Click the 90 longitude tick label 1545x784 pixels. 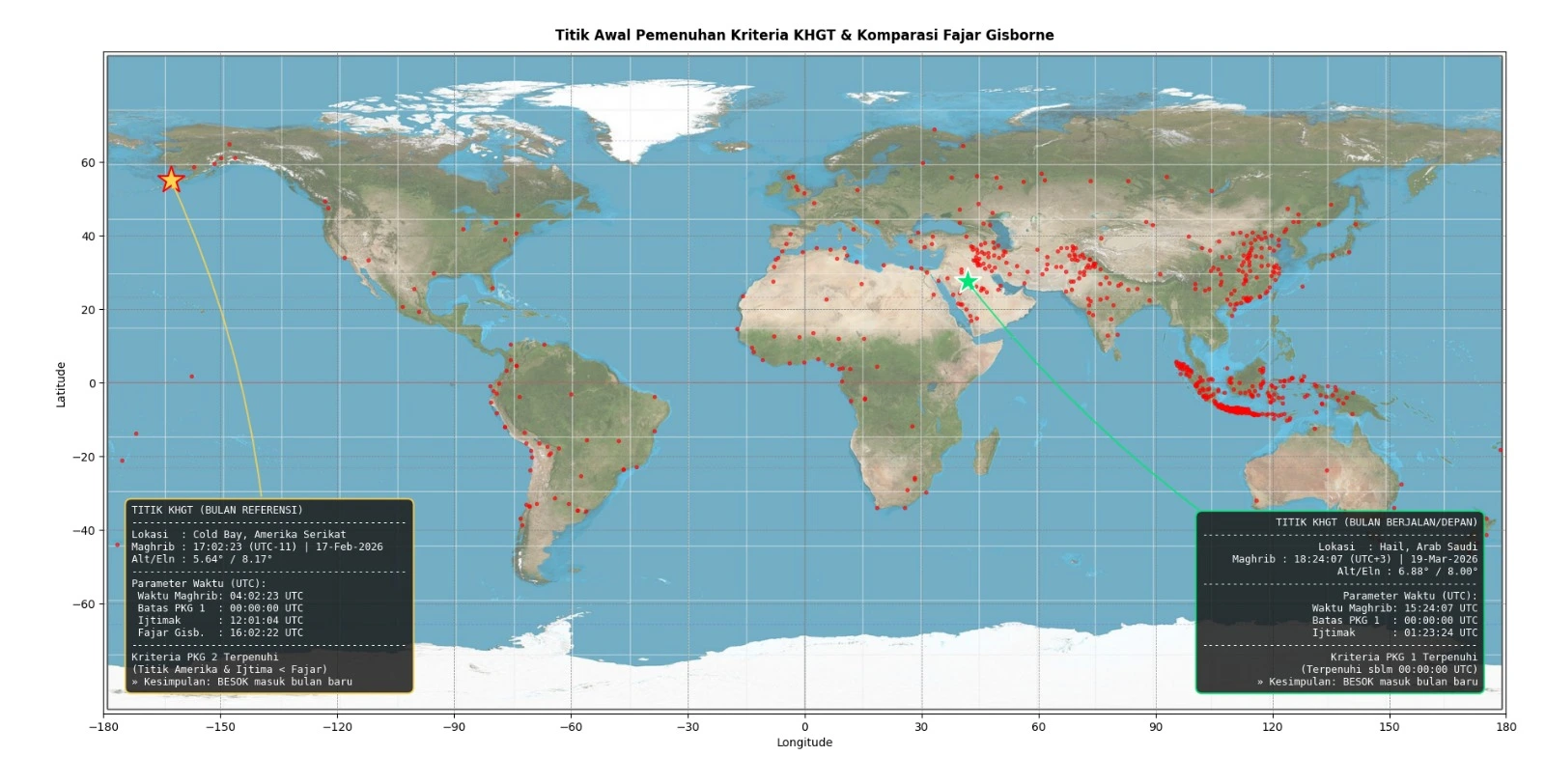tap(1155, 727)
